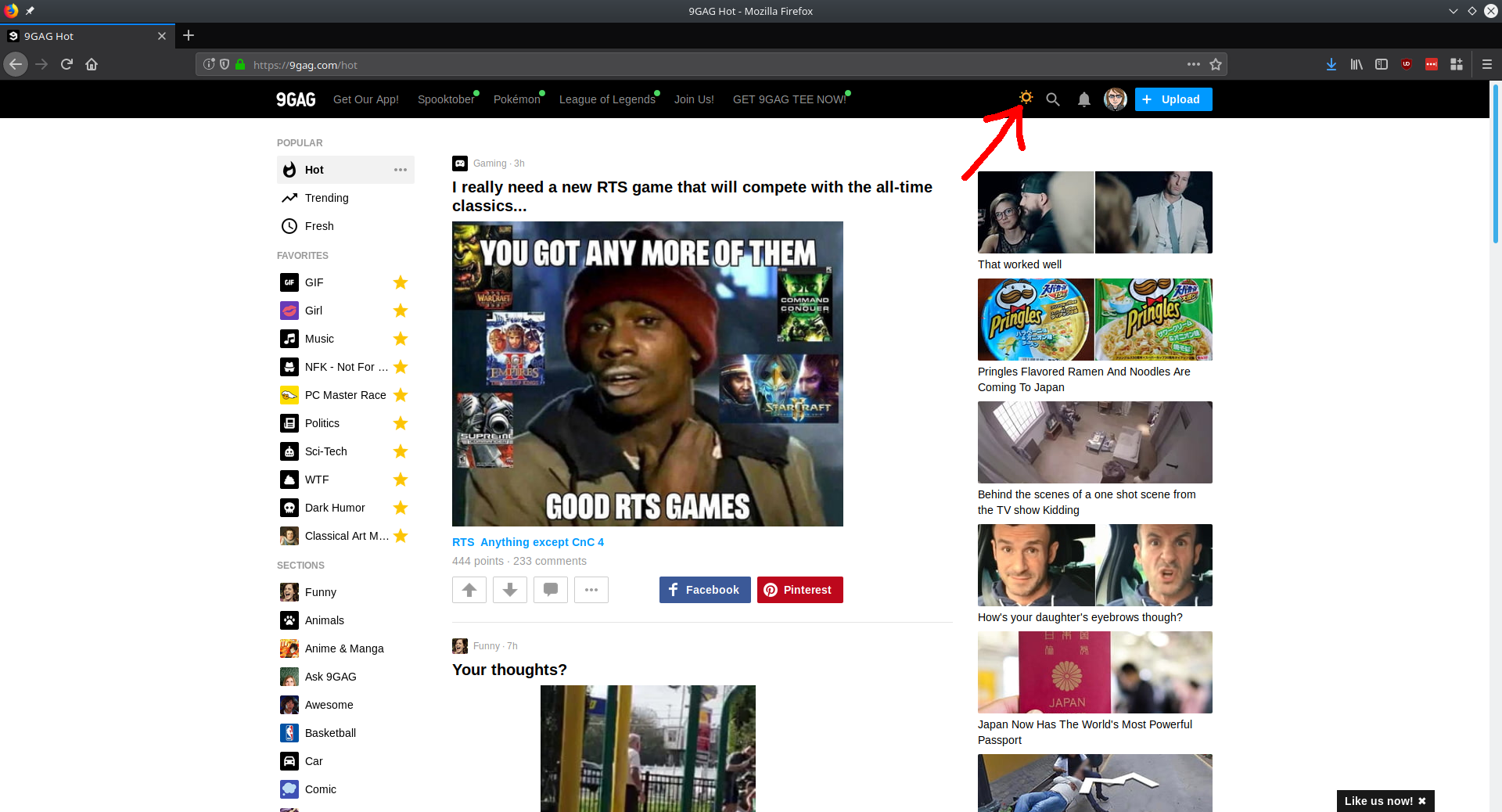Downvote the RTS game post

510,590
